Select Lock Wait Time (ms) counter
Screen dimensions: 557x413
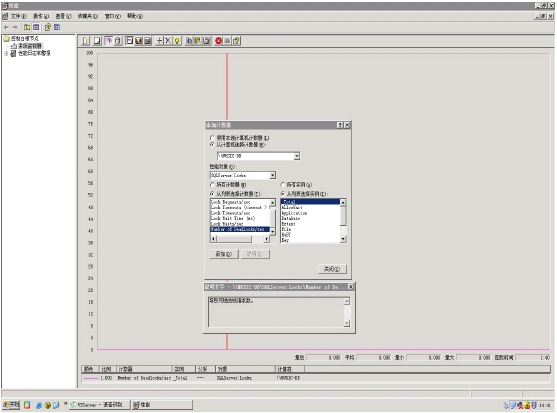[239, 218]
